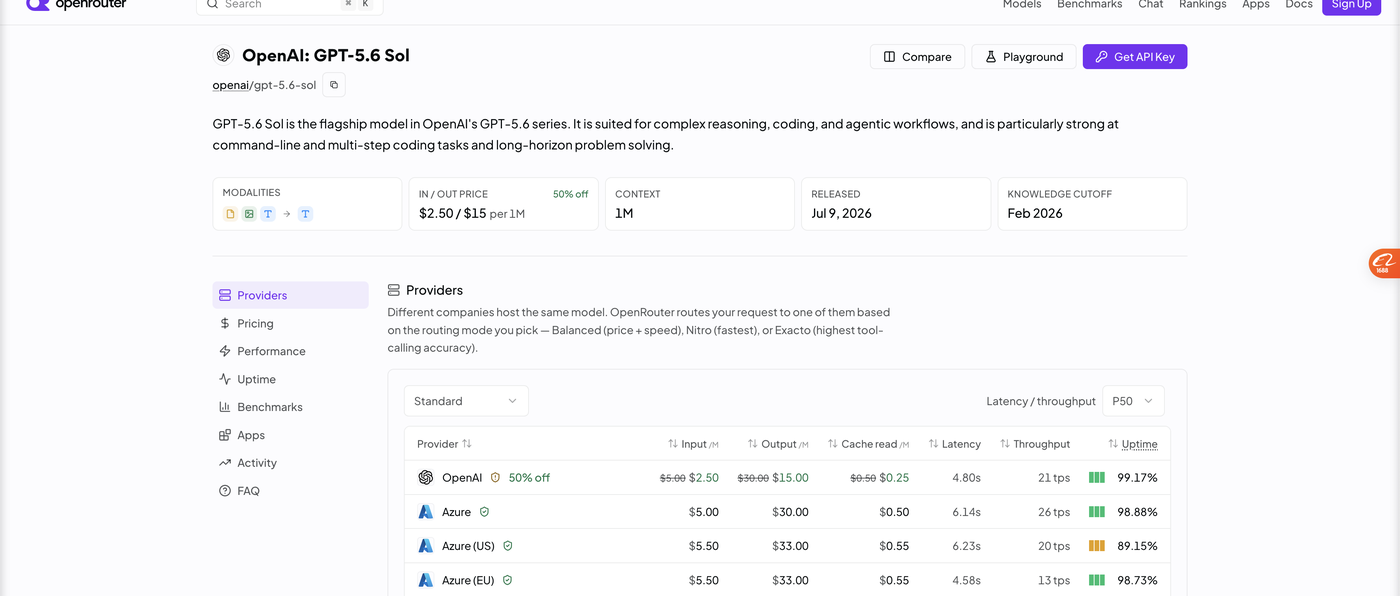Click the file modality icon

pos(230,214)
